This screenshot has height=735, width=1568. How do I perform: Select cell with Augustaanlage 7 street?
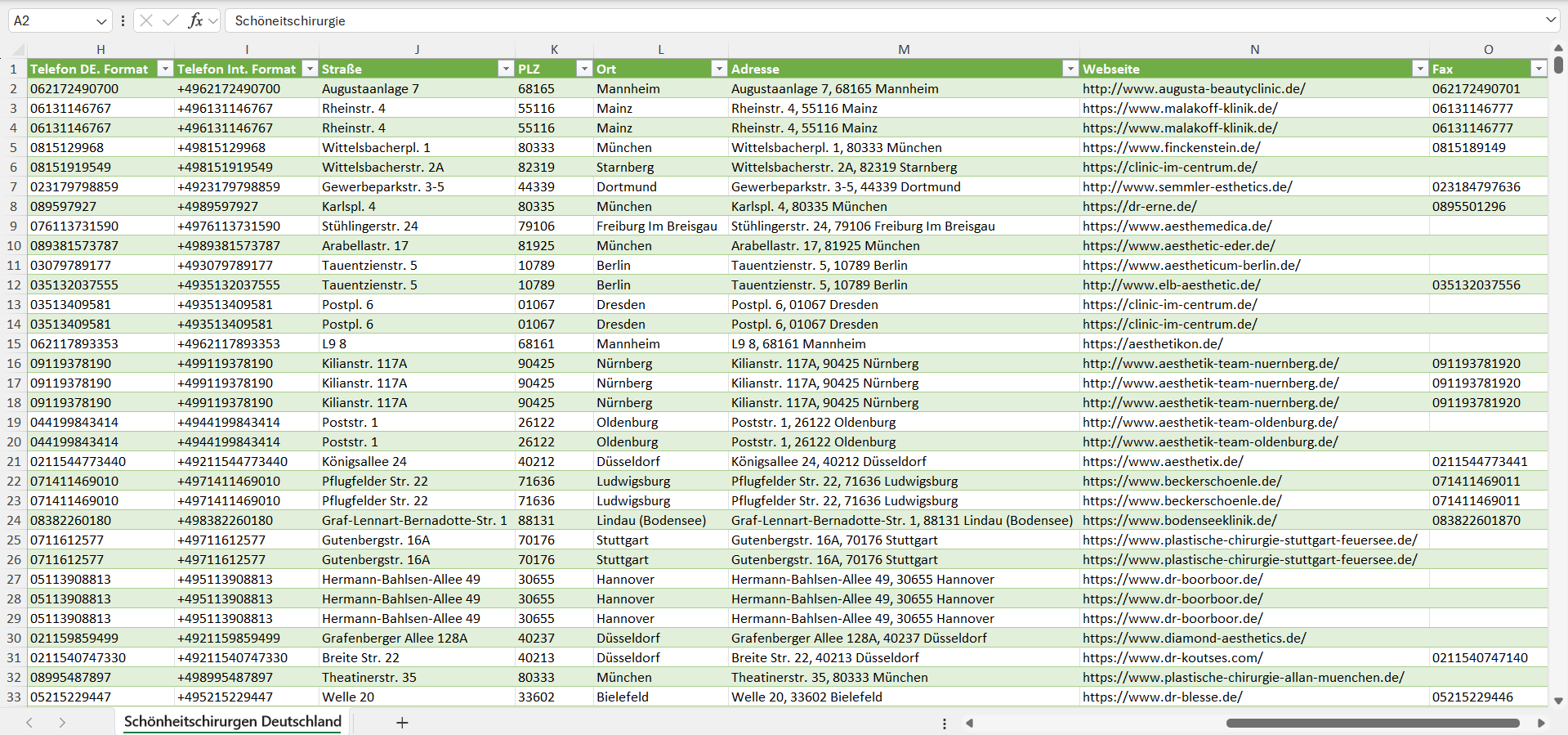click(417, 88)
